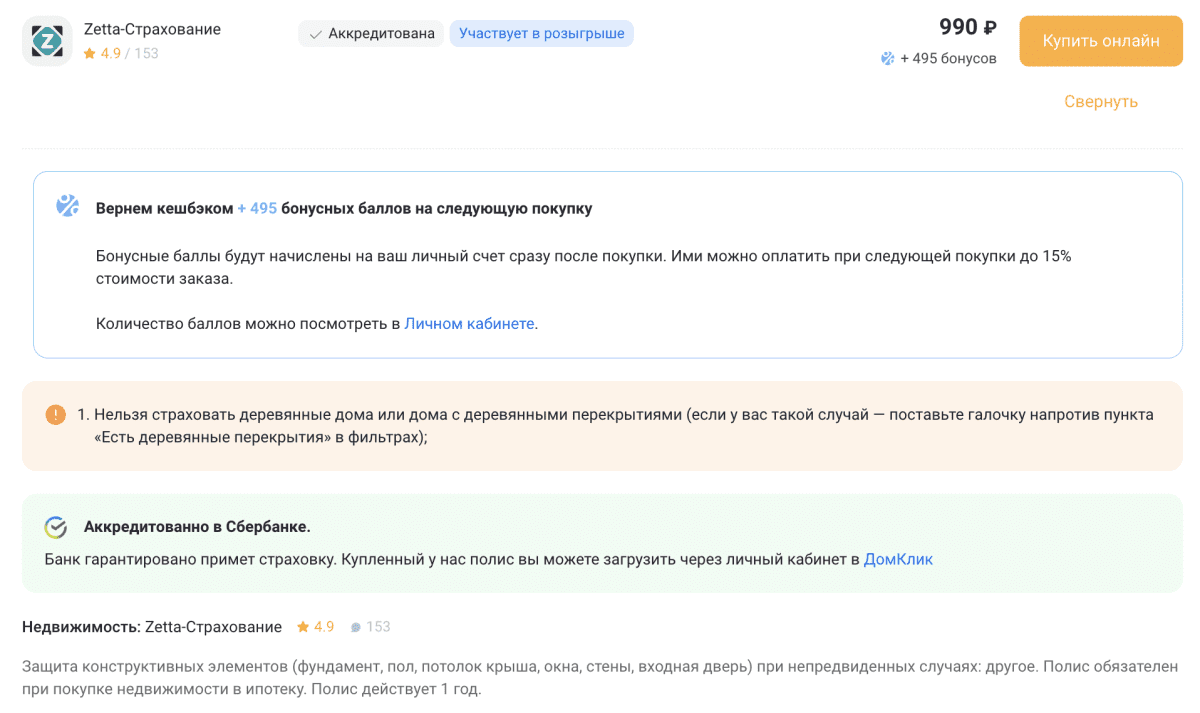Click the Защита конструктивных элементов description text

pyautogui.click(x=600, y=677)
